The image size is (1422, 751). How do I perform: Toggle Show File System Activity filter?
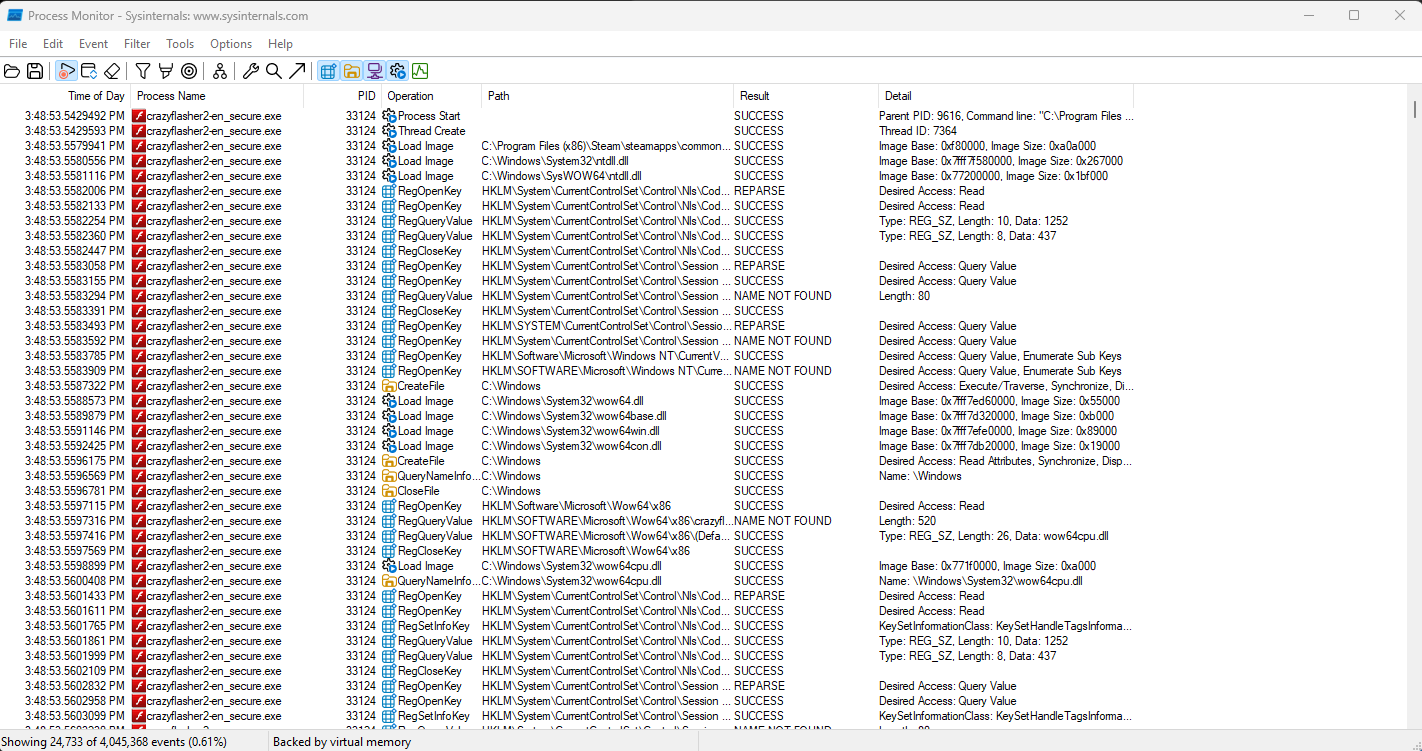[351, 71]
